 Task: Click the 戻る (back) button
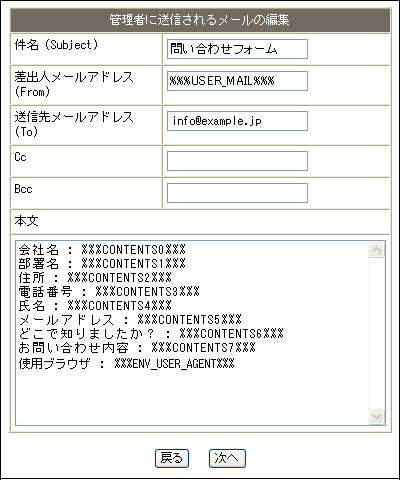click(172, 458)
